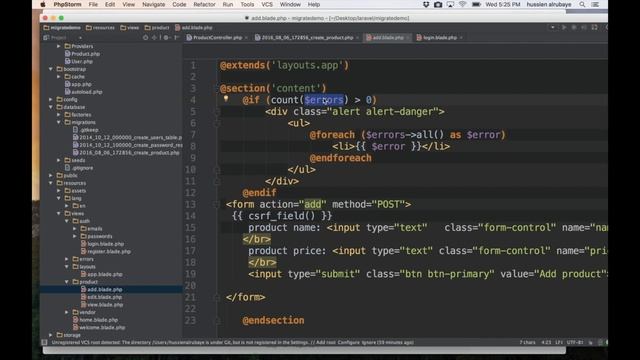Click the views breadcrumb
The height and width of the screenshot is (360, 640).
click(x=130, y=28)
